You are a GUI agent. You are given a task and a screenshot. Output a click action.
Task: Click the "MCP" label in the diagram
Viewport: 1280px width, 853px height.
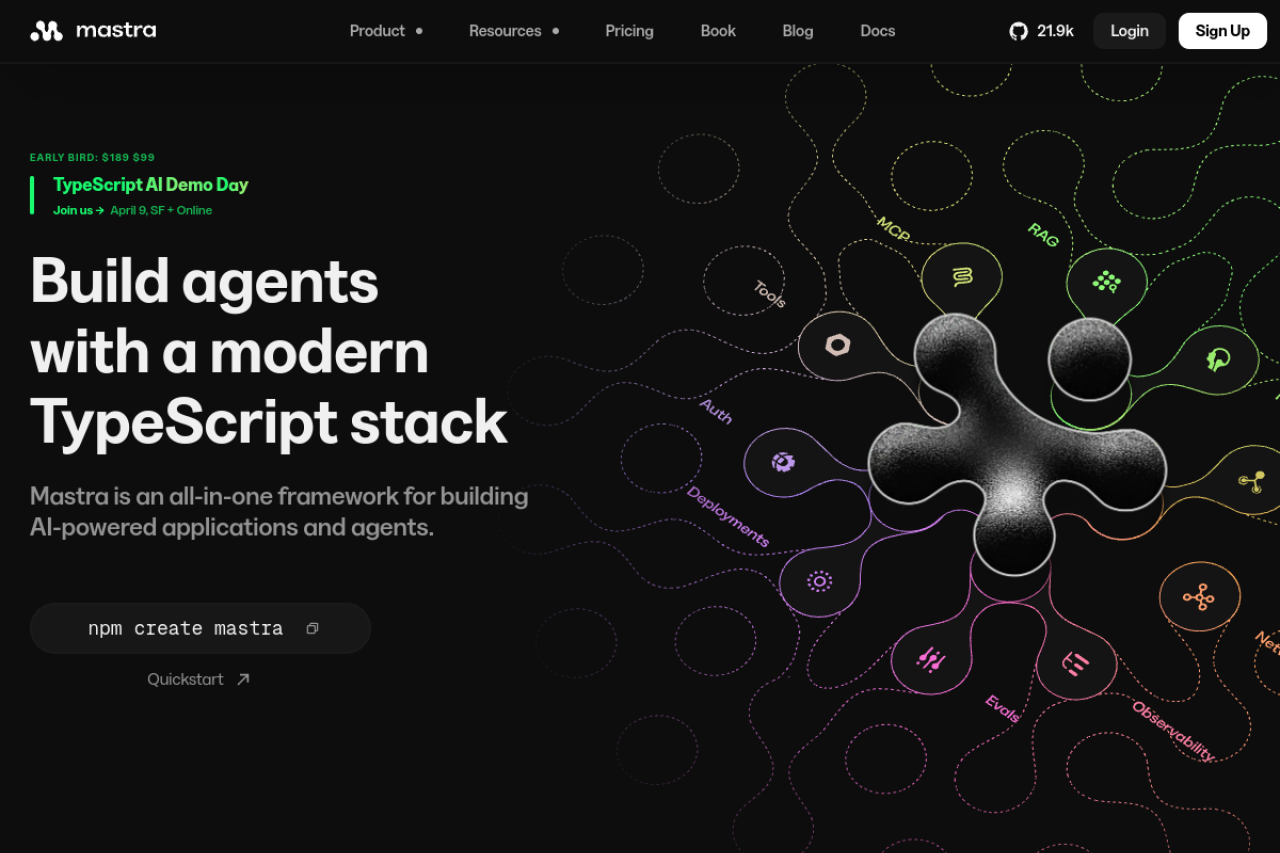[893, 229]
